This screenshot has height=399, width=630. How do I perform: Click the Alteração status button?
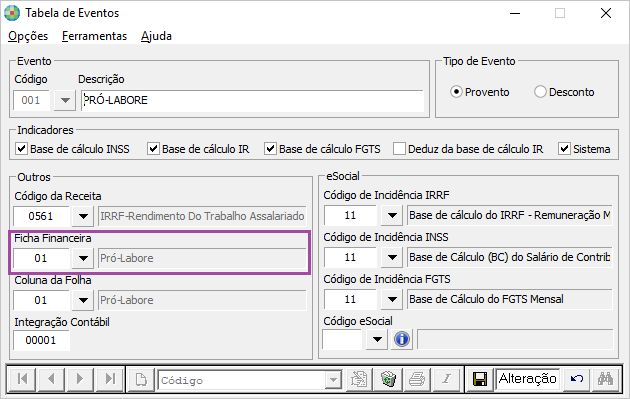(x=528, y=379)
